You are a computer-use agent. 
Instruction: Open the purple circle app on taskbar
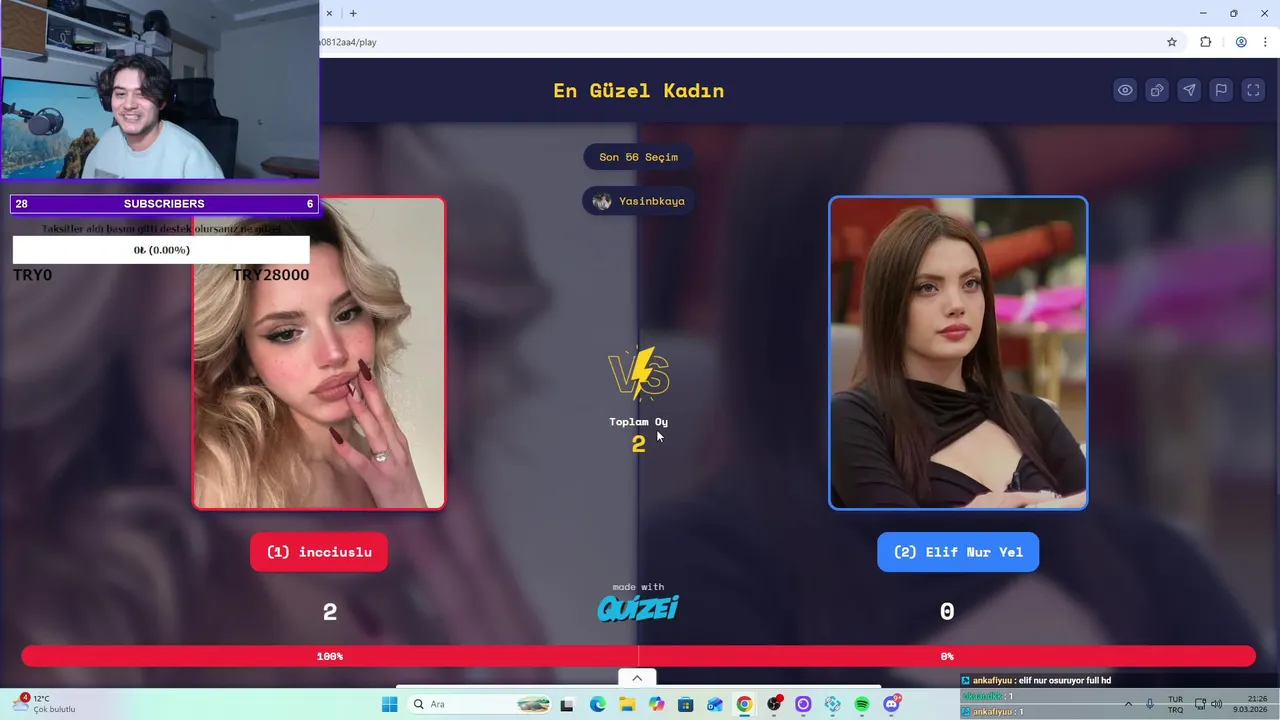coord(803,704)
